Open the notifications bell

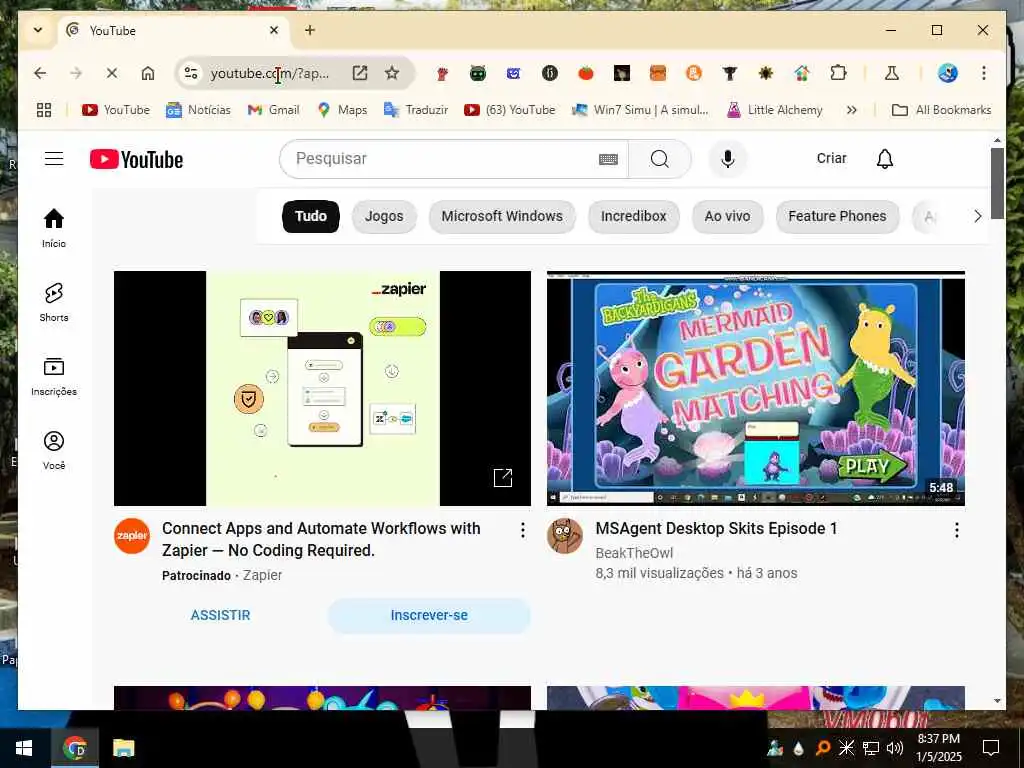click(x=885, y=159)
